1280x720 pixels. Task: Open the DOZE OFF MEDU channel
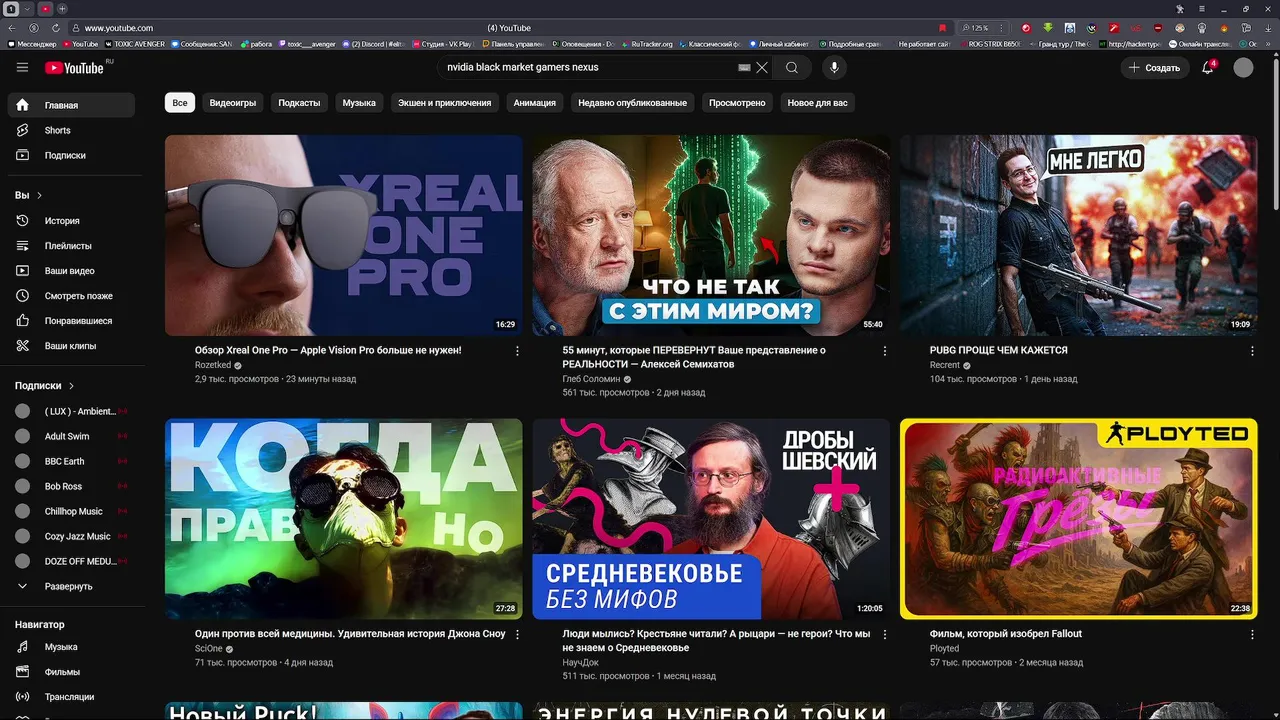coord(71,561)
